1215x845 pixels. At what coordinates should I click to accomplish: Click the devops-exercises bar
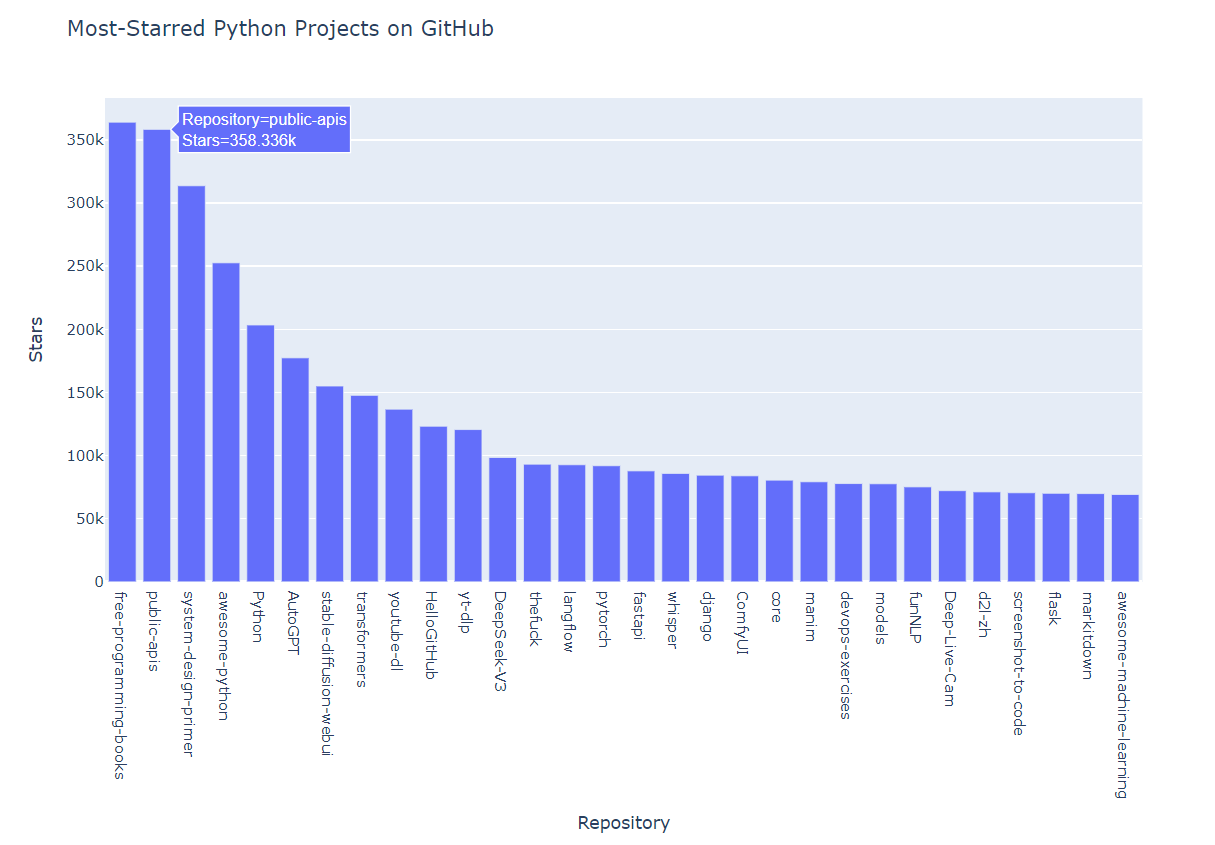coord(849,533)
